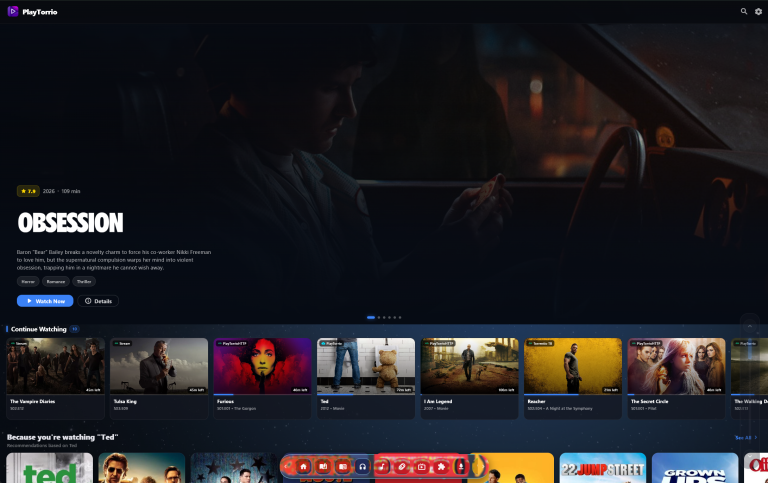Open the first book icon in dock
The width and height of the screenshot is (768, 483).
tap(323, 466)
